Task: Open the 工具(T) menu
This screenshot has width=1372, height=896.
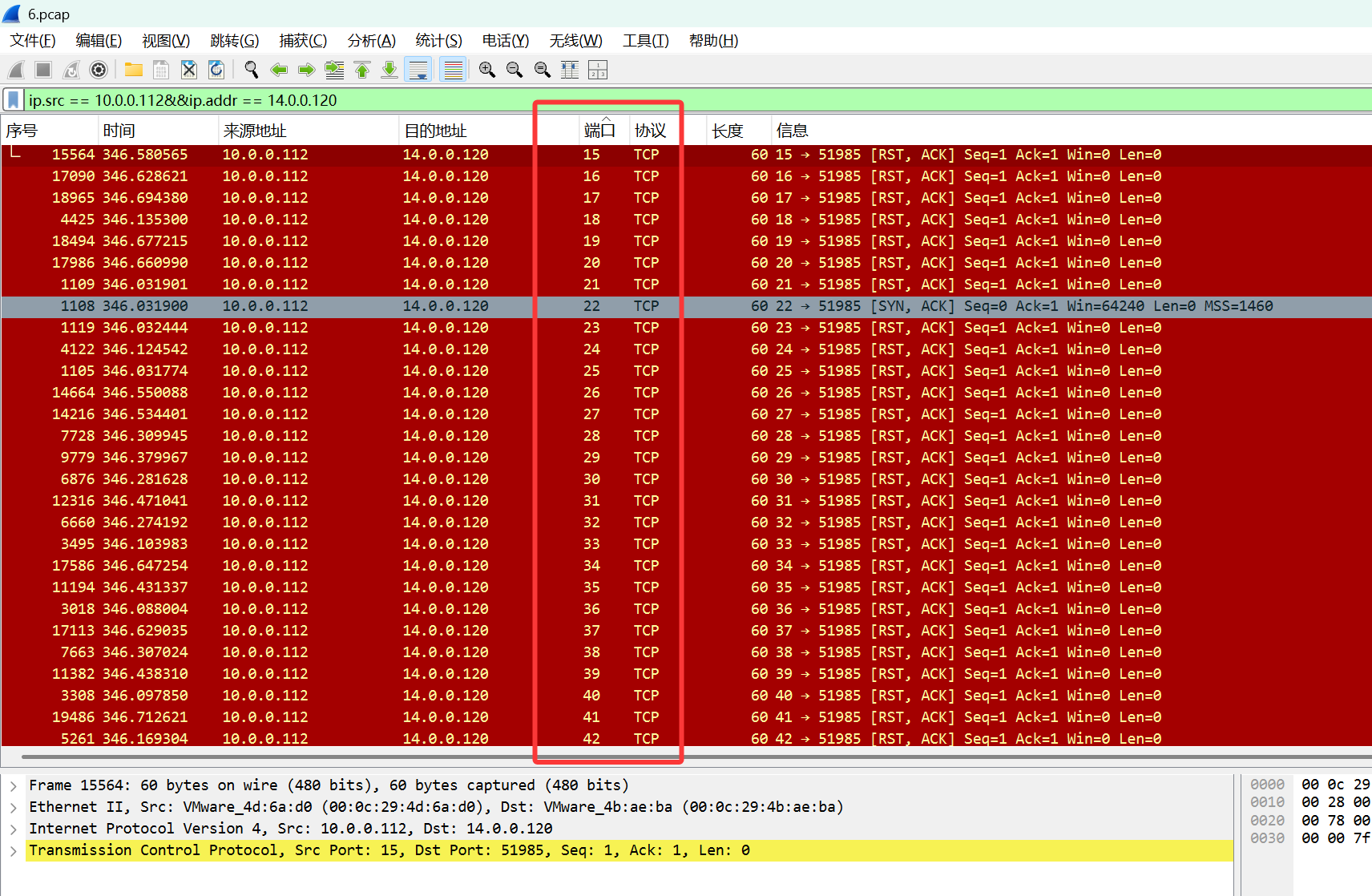Action: (x=646, y=41)
